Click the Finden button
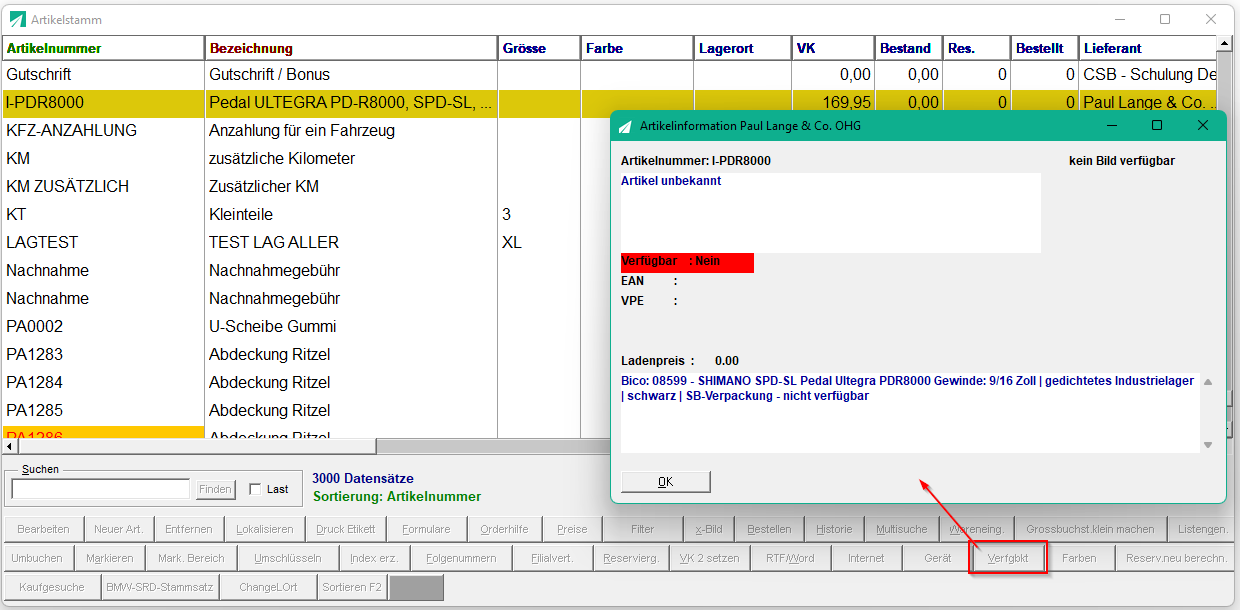1240x610 pixels. point(215,489)
